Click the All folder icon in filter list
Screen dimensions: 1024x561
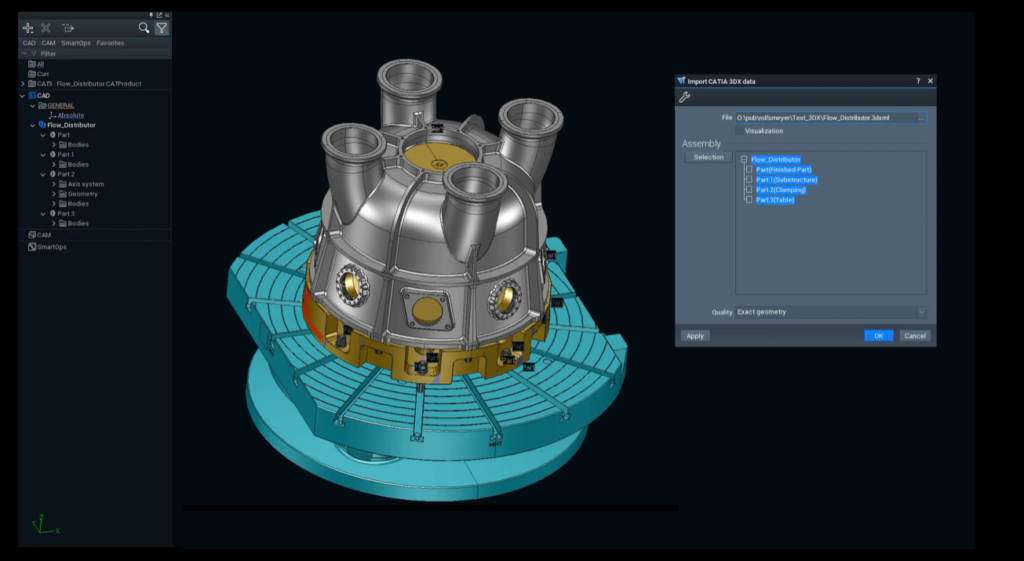point(31,64)
